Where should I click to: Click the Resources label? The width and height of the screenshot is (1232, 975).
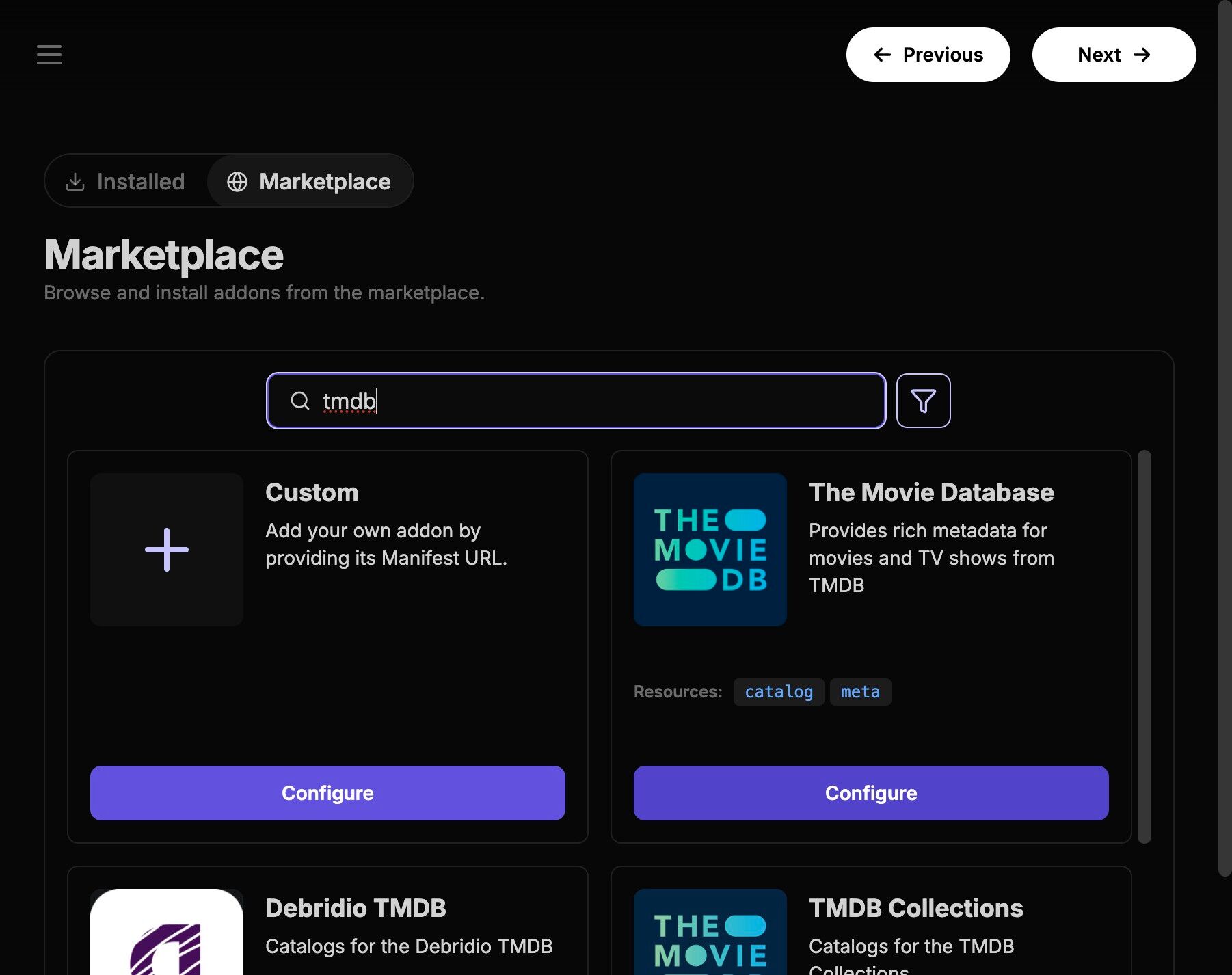coord(678,692)
